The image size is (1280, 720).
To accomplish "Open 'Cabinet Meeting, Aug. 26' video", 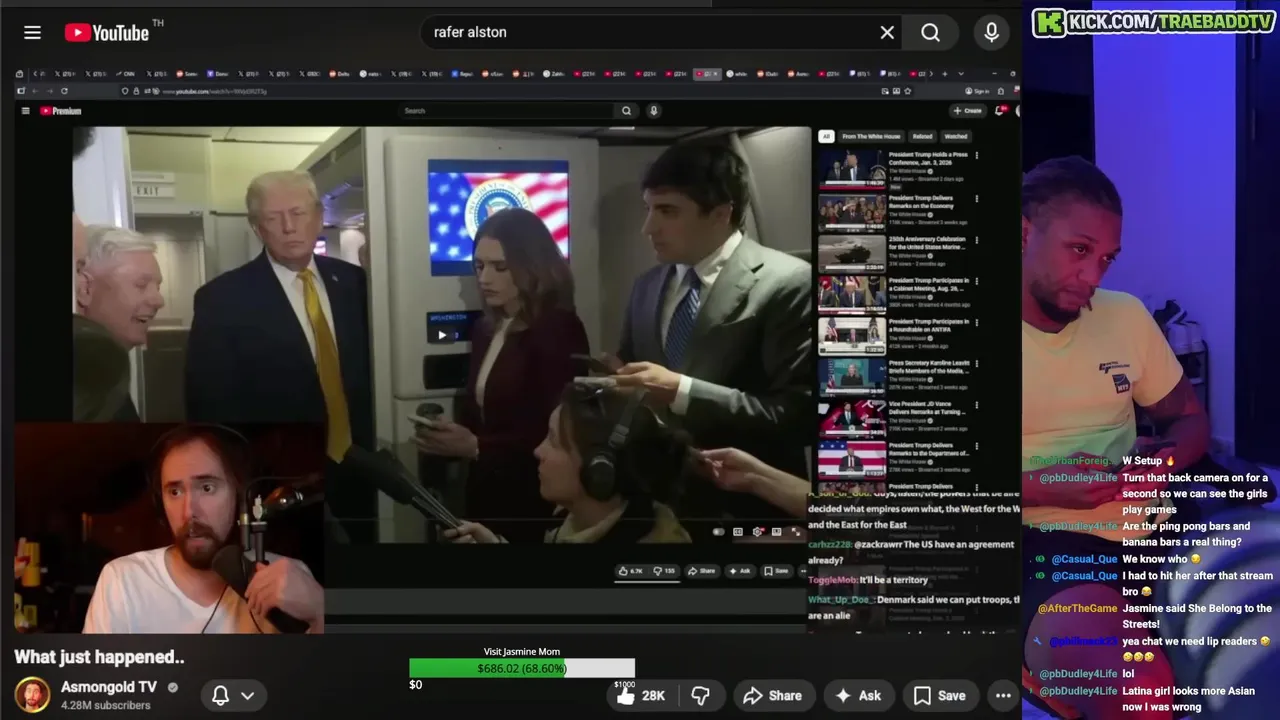I will click(x=852, y=294).
